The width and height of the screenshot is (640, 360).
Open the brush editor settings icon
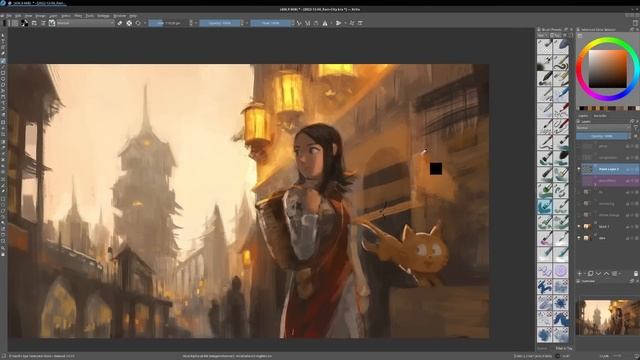[34, 23]
